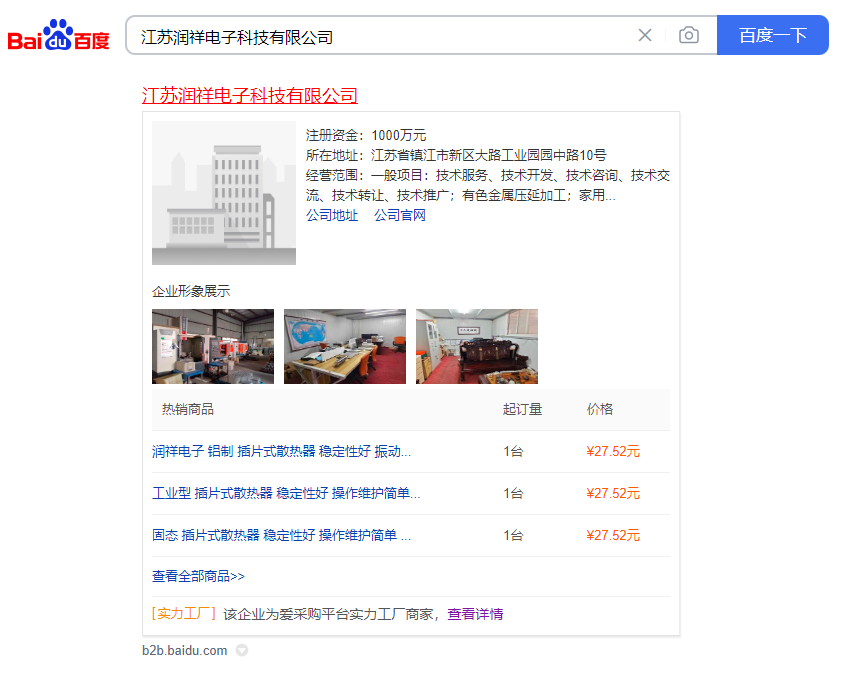Click the 起订量 column header
The width and height of the screenshot is (851, 676).
coord(522,409)
